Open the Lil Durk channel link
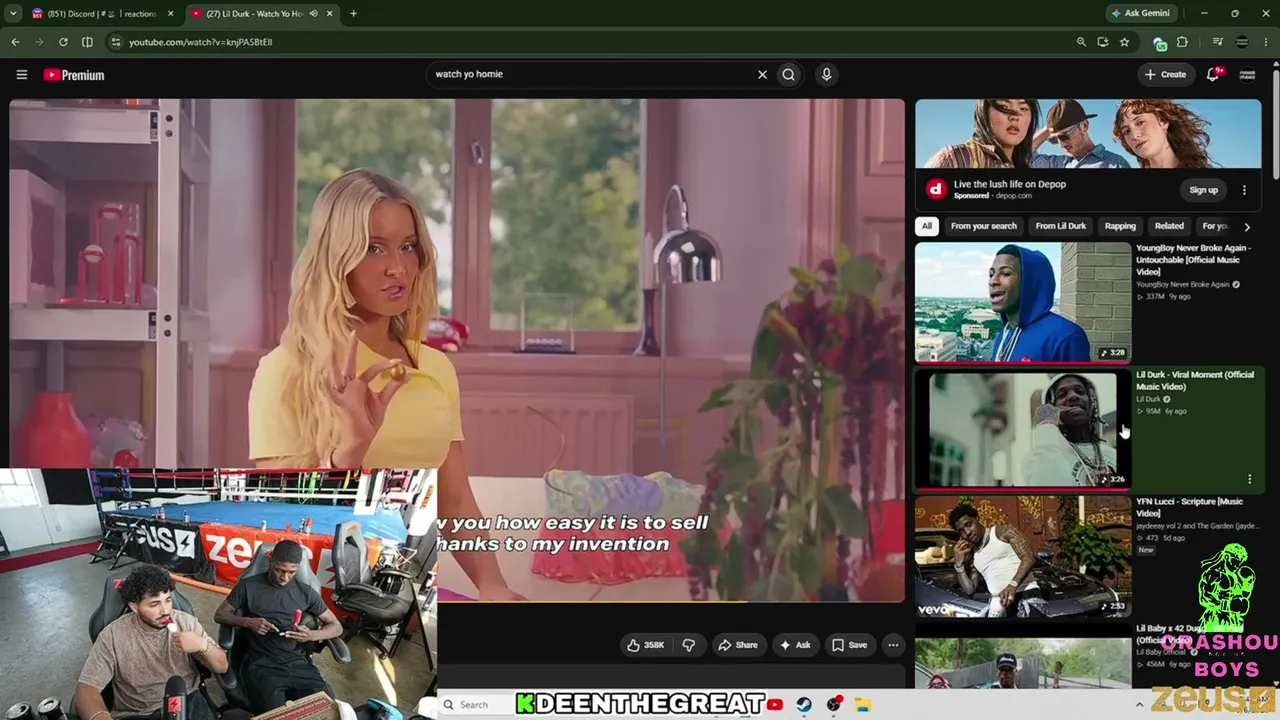Screen dimensions: 1280x720 tap(1148, 399)
